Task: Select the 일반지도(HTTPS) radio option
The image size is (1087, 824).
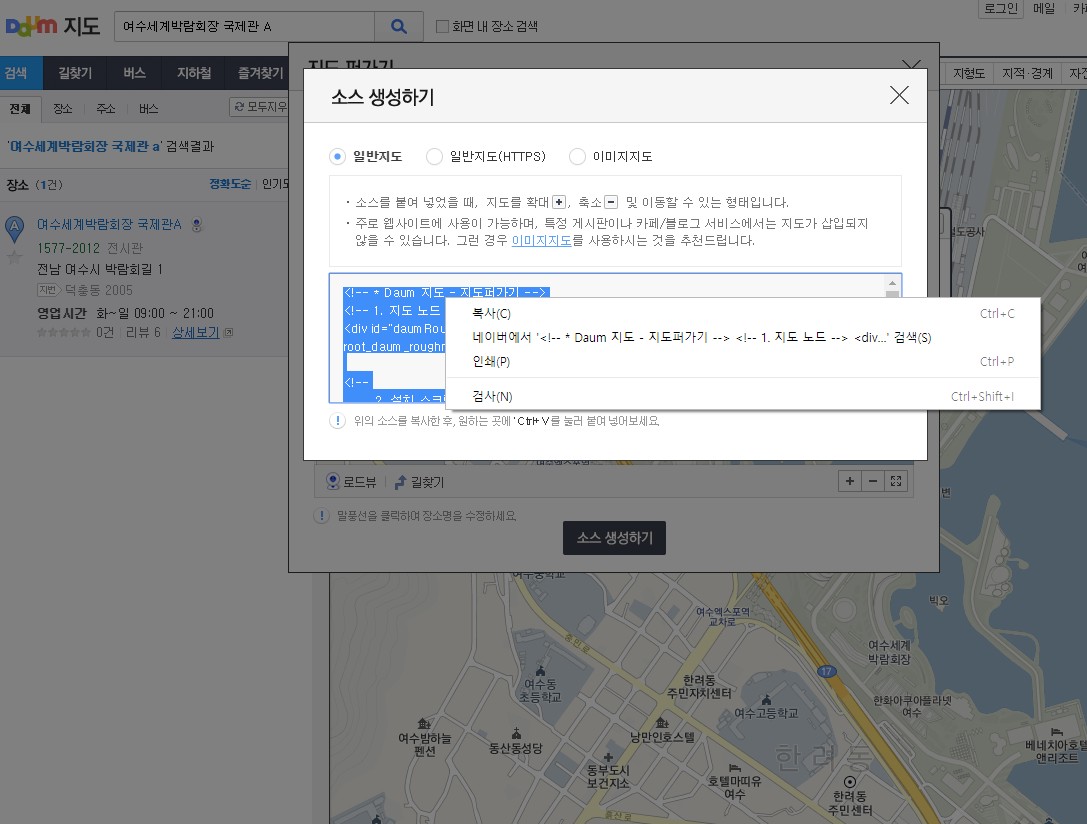Action: (x=434, y=156)
